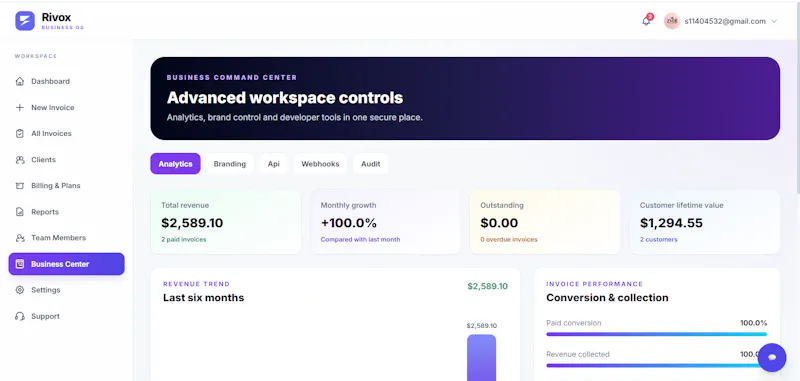Screen dimensions: 800x381
Task: Click the Monthly growth +100.0% value
Action: click(x=348, y=223)
